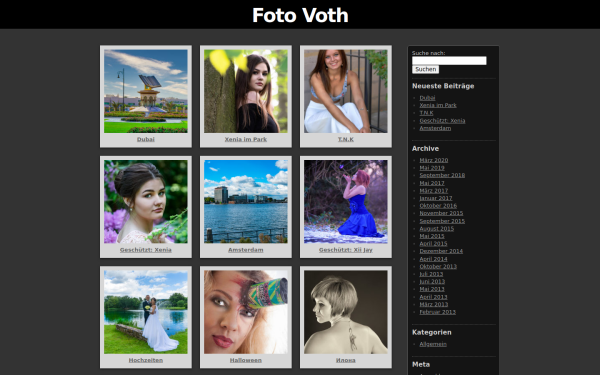Screen dimensions: 600x375
Task: Open the September 2018 archive
Action: click(x=442, y=175)
